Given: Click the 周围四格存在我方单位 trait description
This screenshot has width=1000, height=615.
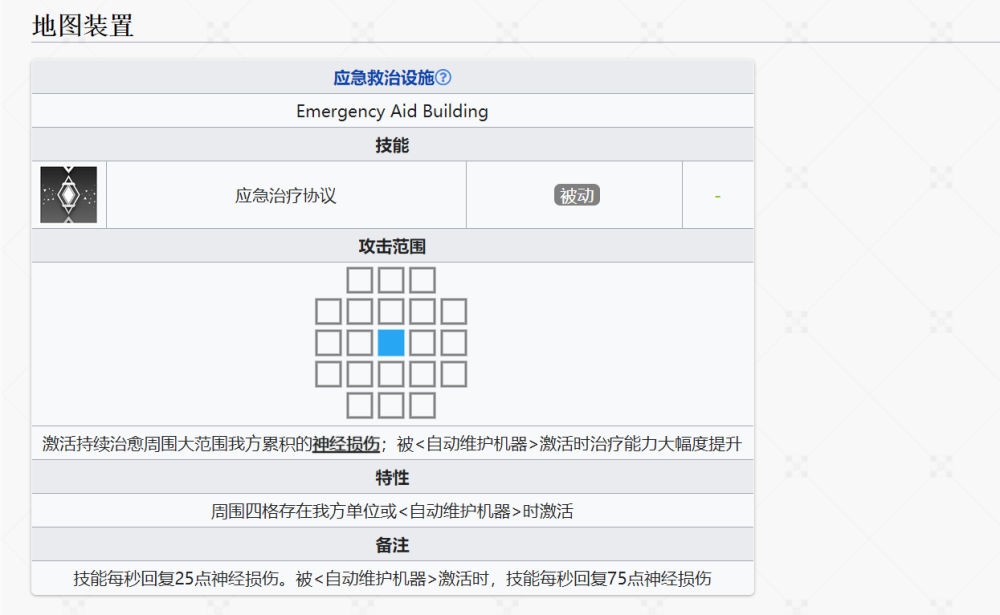Looking at the screenshot, I should (x=392, y=511).
